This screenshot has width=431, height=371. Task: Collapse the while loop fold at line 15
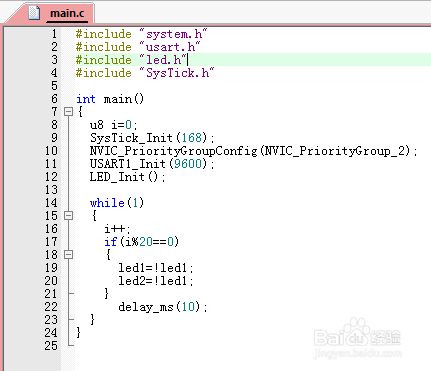click(68, 216)
